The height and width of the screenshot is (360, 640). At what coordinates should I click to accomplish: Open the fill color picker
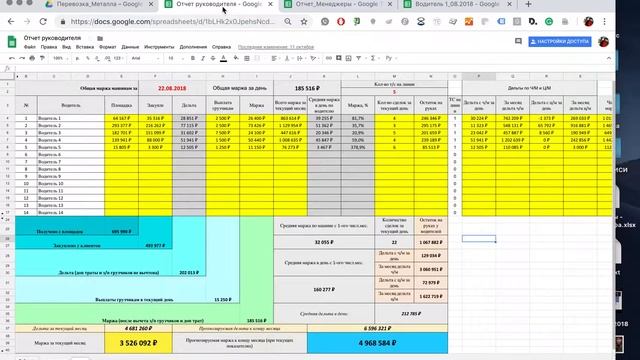click(236, 58)
